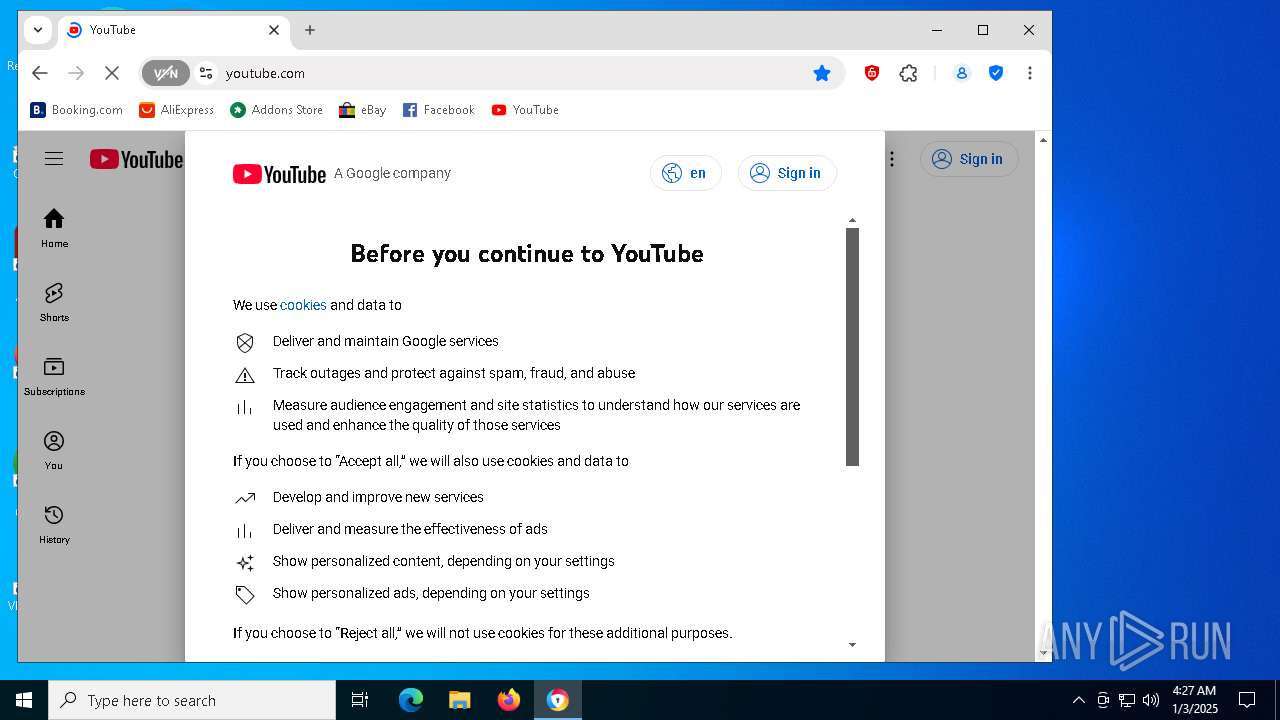
Task: Open the red shield extension icon
Action: 872,73
